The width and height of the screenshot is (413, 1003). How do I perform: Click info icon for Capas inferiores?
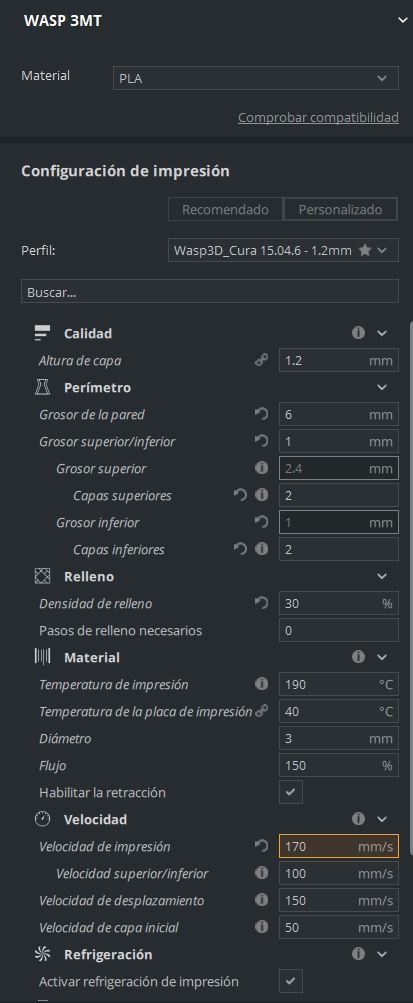261,549
